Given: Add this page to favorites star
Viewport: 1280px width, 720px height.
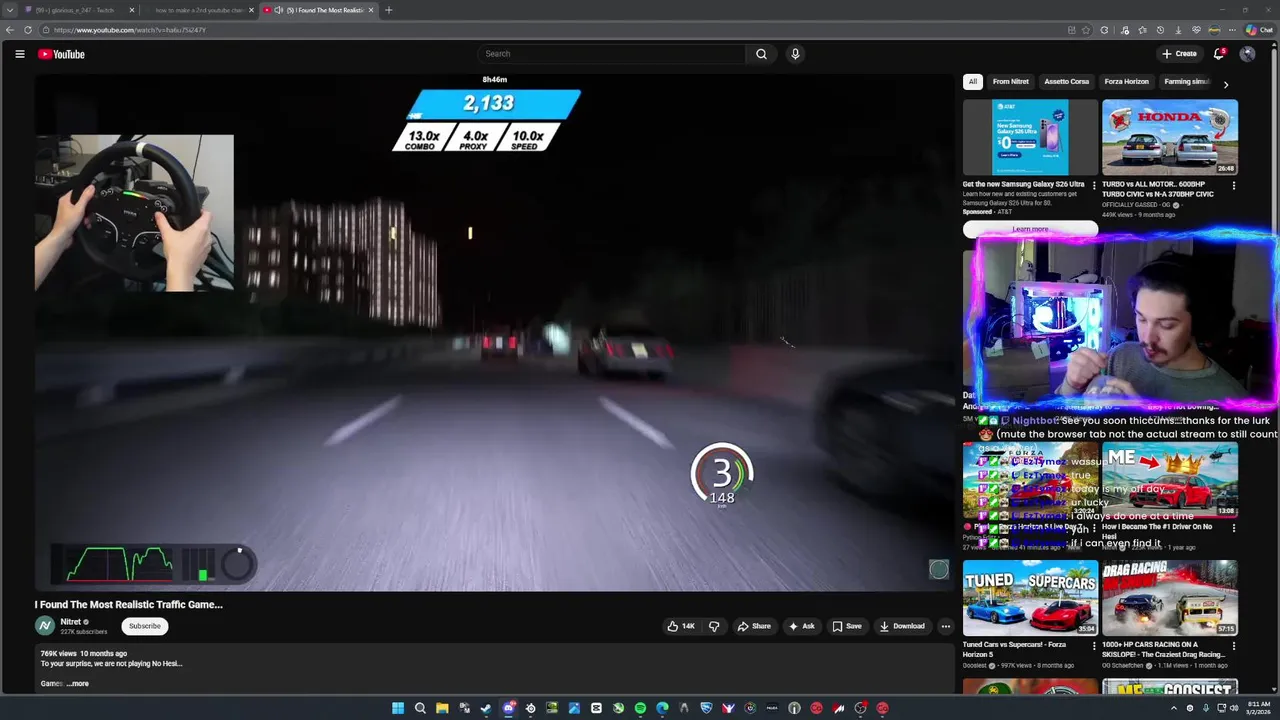Looking at the screenshot, I should pyautogui.click(x=1086, y=30).
